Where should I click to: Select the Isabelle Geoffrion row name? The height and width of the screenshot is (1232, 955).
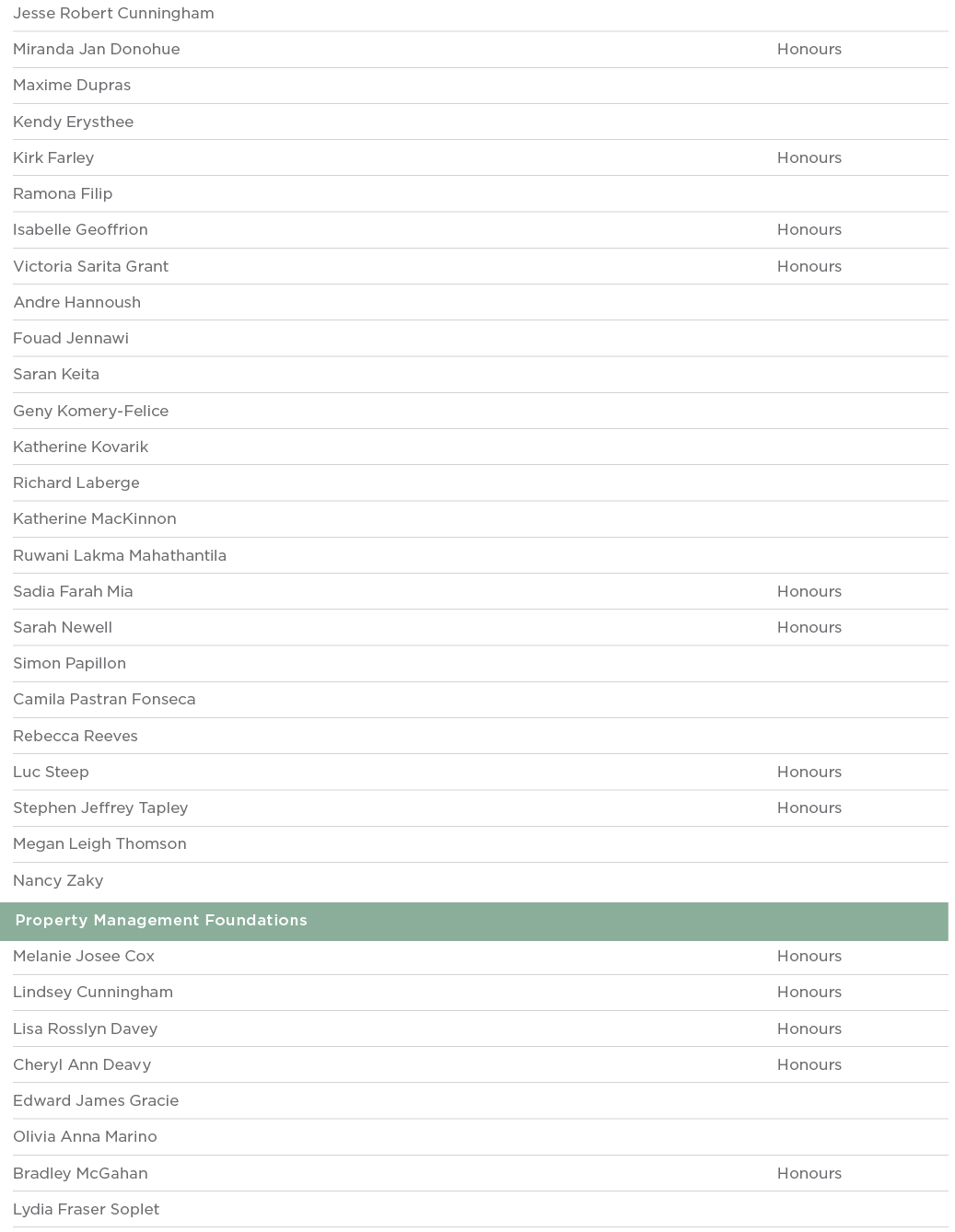(80, 229)
